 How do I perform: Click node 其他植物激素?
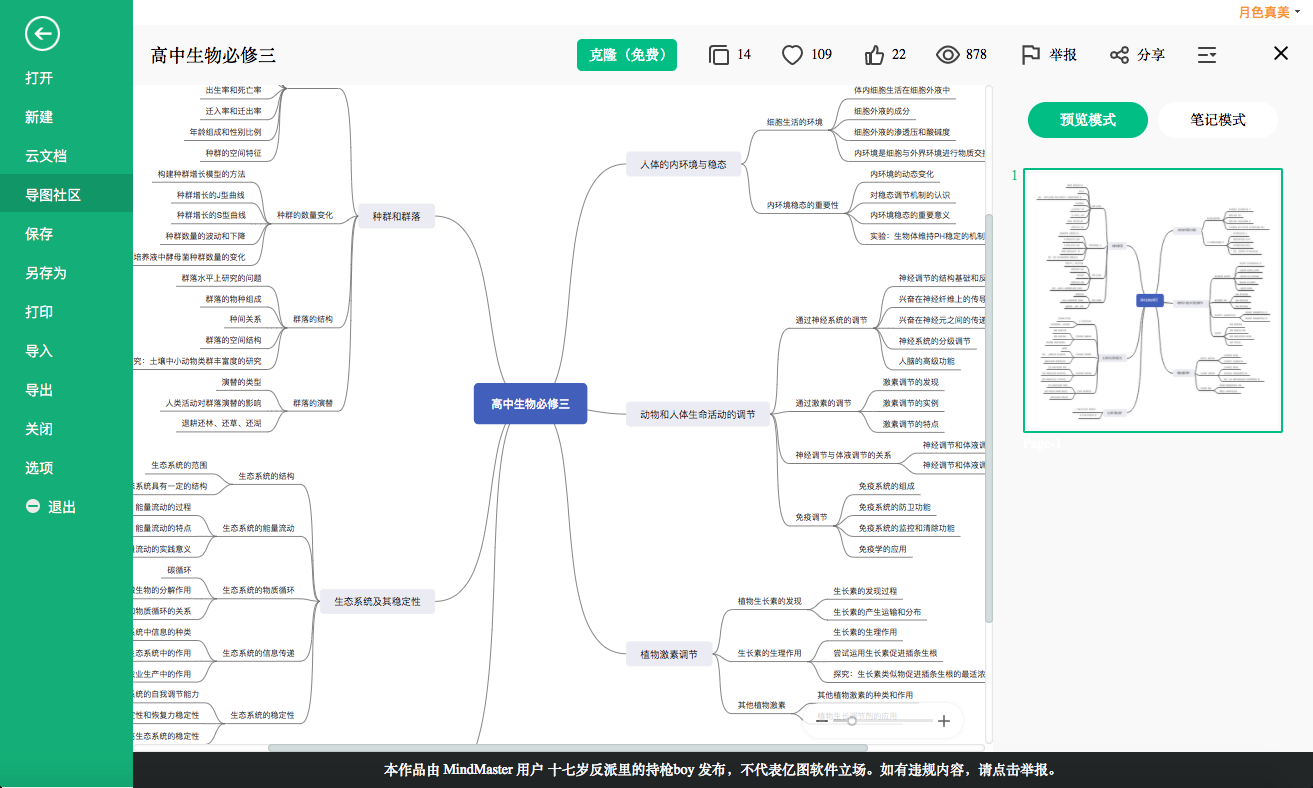762,705
